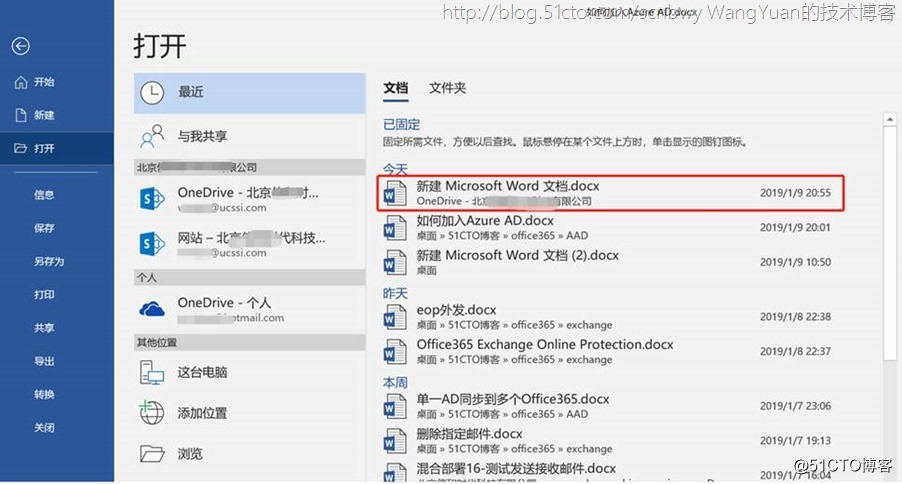Click 另存为 in the sidebar
902x484 pixels.
pos(49,261)
